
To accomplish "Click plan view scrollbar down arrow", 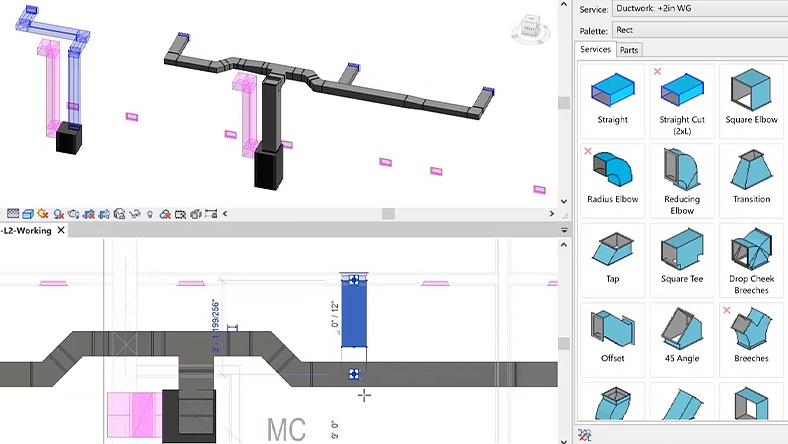I will click(x=564, y=441).
